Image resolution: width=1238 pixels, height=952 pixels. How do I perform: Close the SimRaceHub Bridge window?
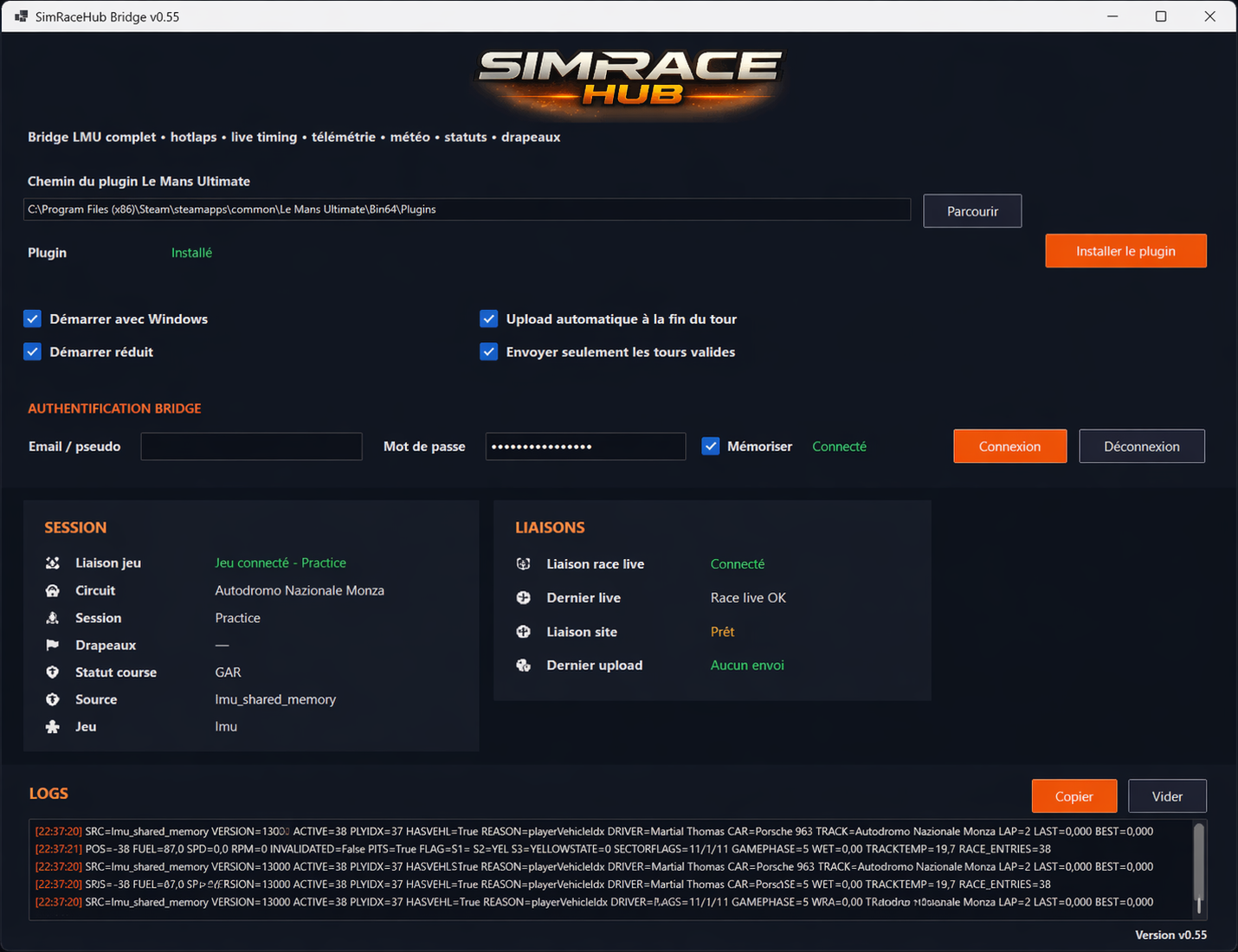1209,16
